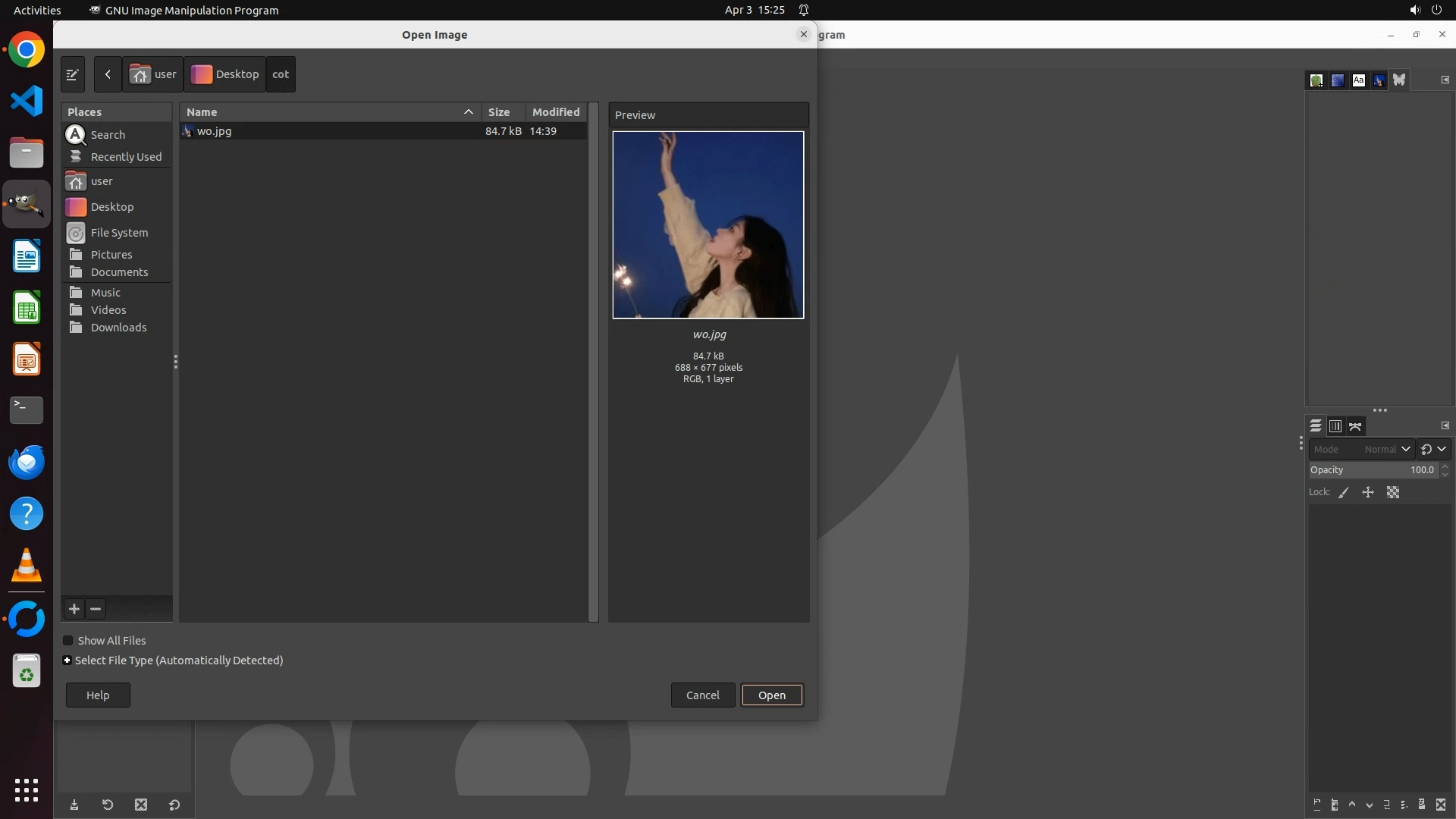Switch to the Fonts tab (Aa)
The height and width of the screenshot is (819, 1456).
pyautogui.click(x=1358, y=80)
